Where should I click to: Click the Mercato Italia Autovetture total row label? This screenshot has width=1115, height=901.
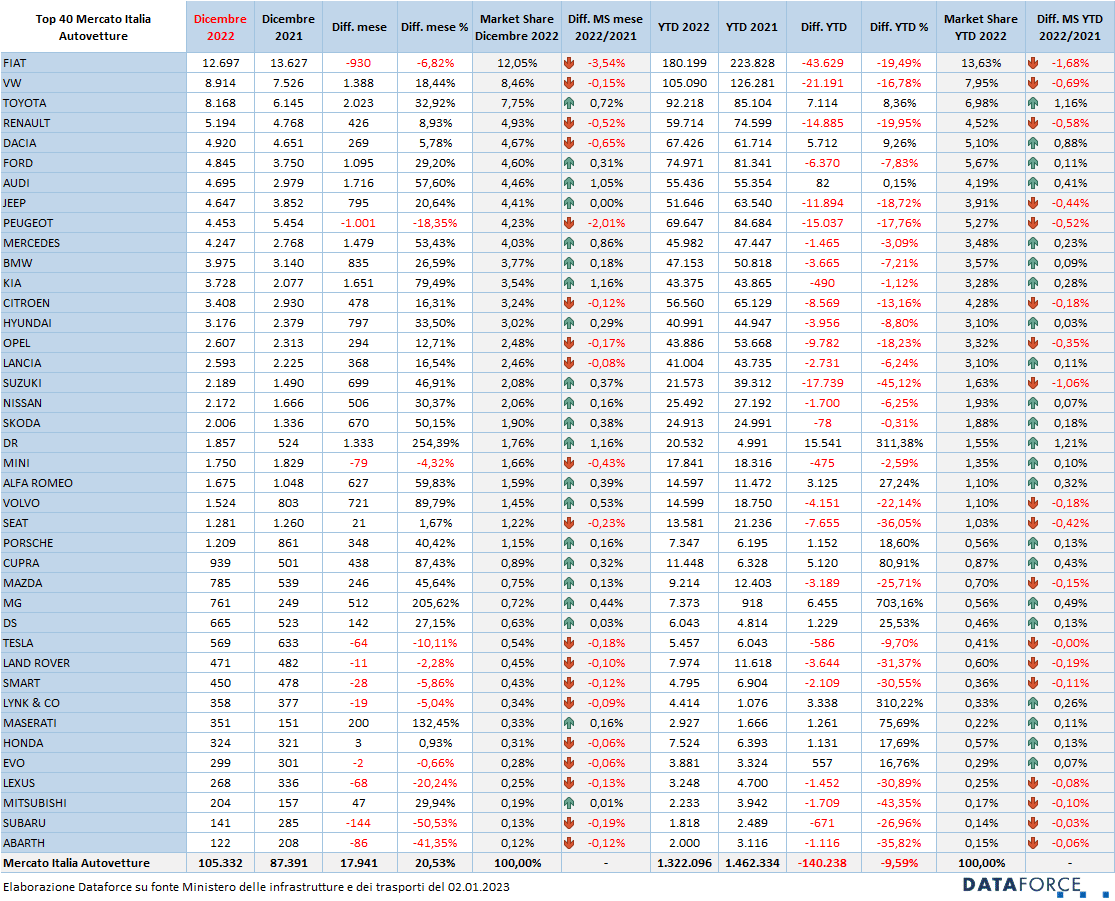[x=77, y=863]
